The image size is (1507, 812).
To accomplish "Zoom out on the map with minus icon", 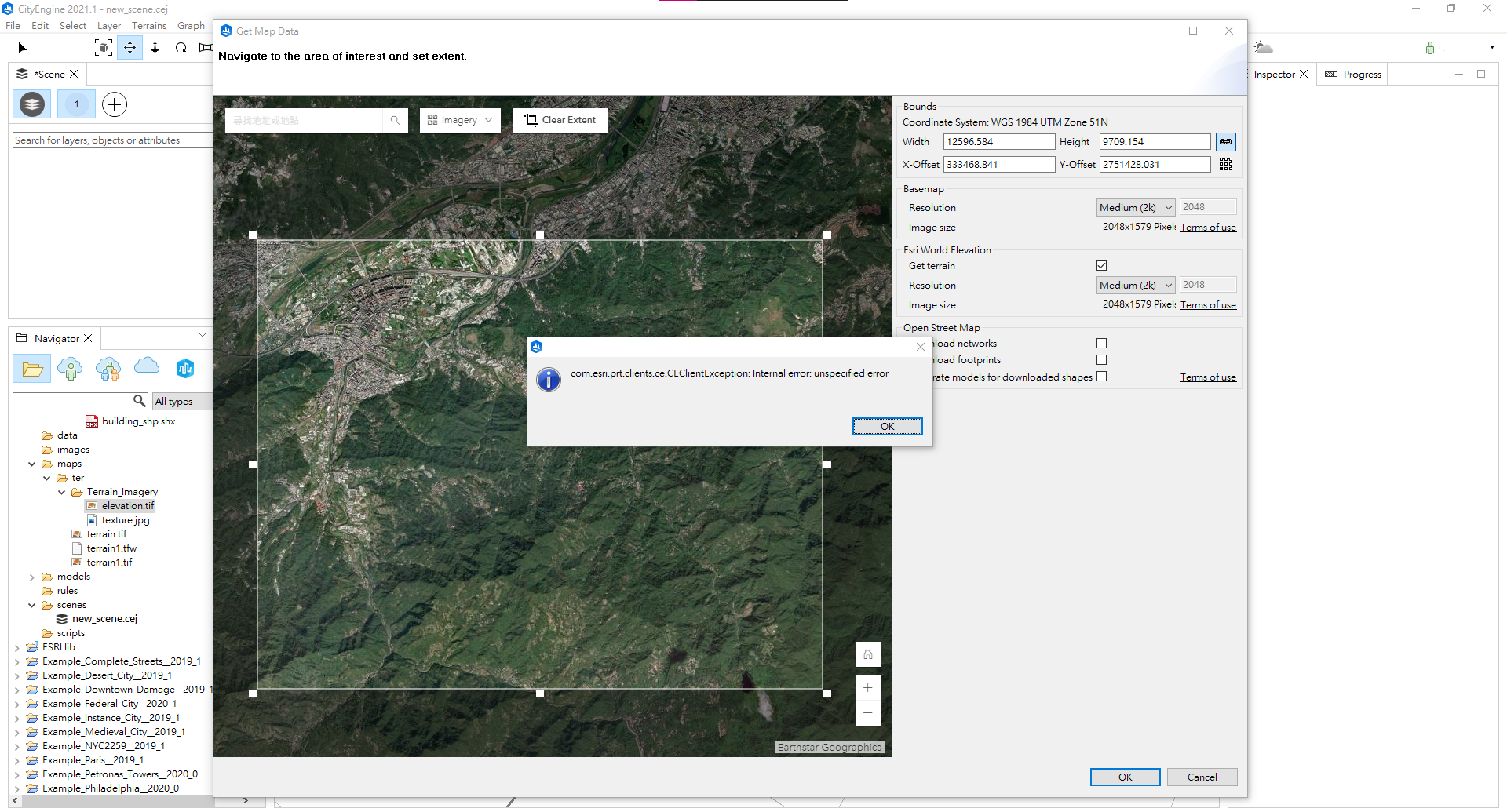I will point(867,712).
